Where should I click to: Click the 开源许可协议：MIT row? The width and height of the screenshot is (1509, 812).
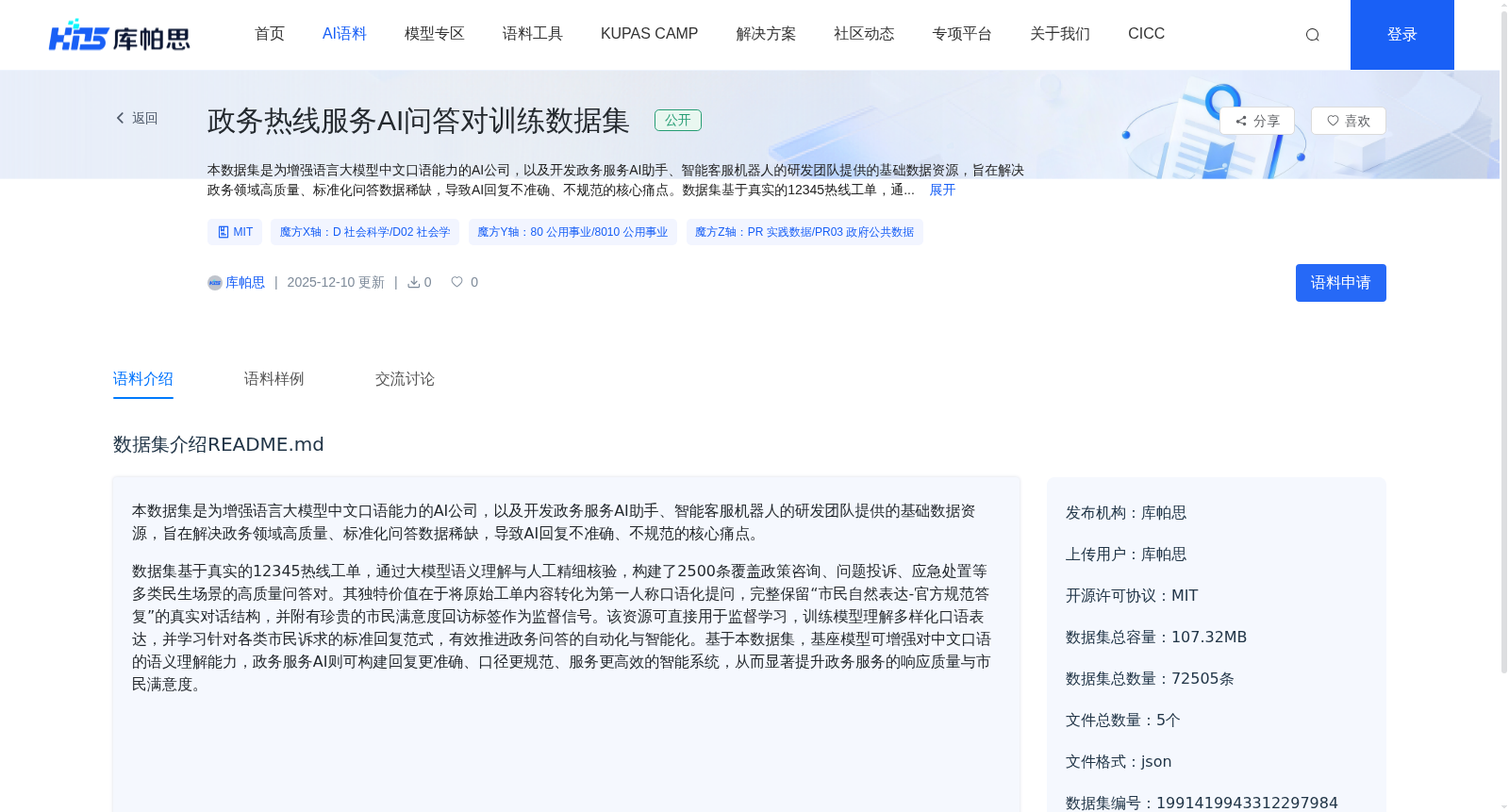pyautogui.click(x=1132, y=596)
